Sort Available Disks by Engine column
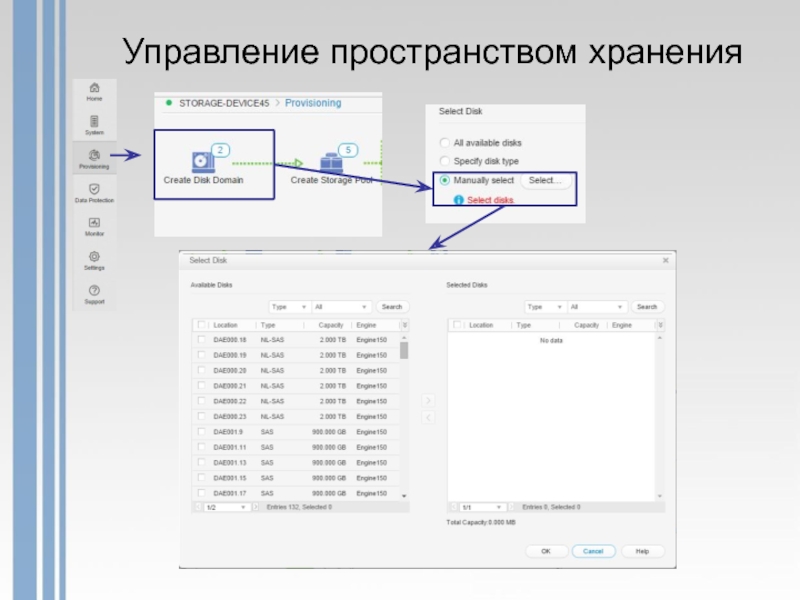The height and width of the screenshot is (600, 800). 366,325
